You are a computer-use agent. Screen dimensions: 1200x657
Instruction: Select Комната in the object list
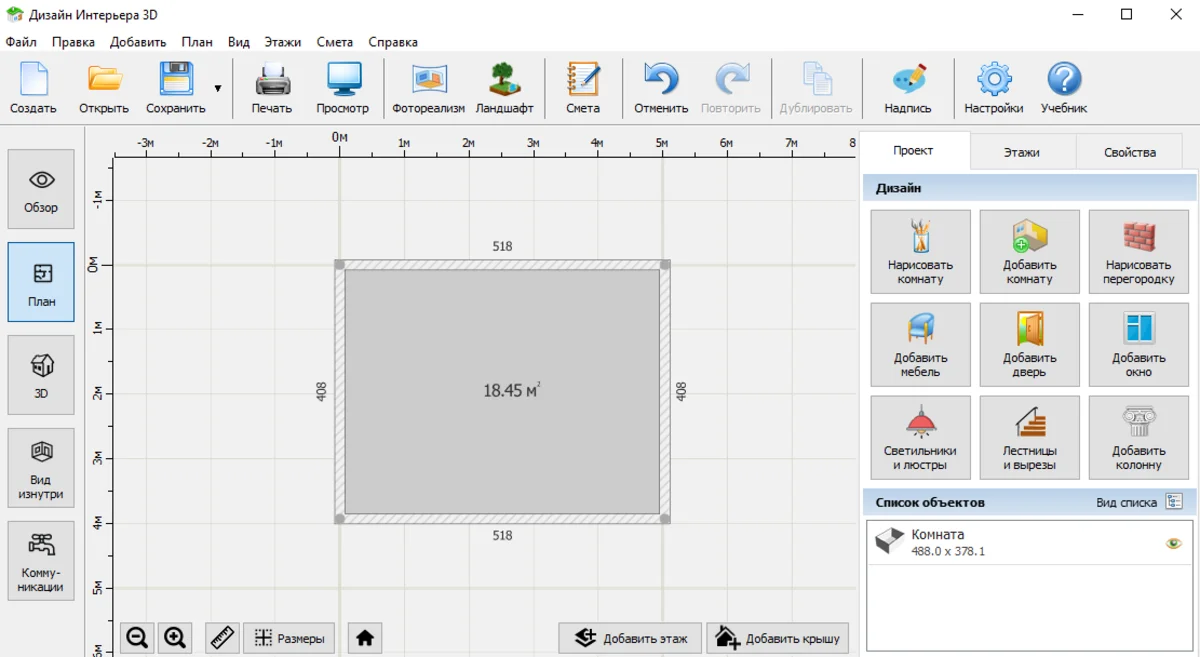tap(1030, 543)
